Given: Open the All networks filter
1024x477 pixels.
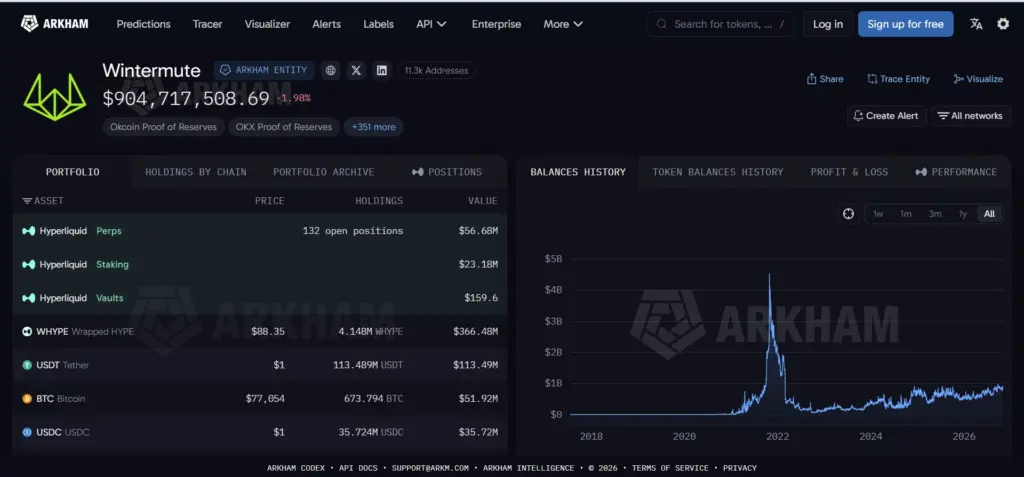Looking at the screenshot, I should tap(970, 116).
